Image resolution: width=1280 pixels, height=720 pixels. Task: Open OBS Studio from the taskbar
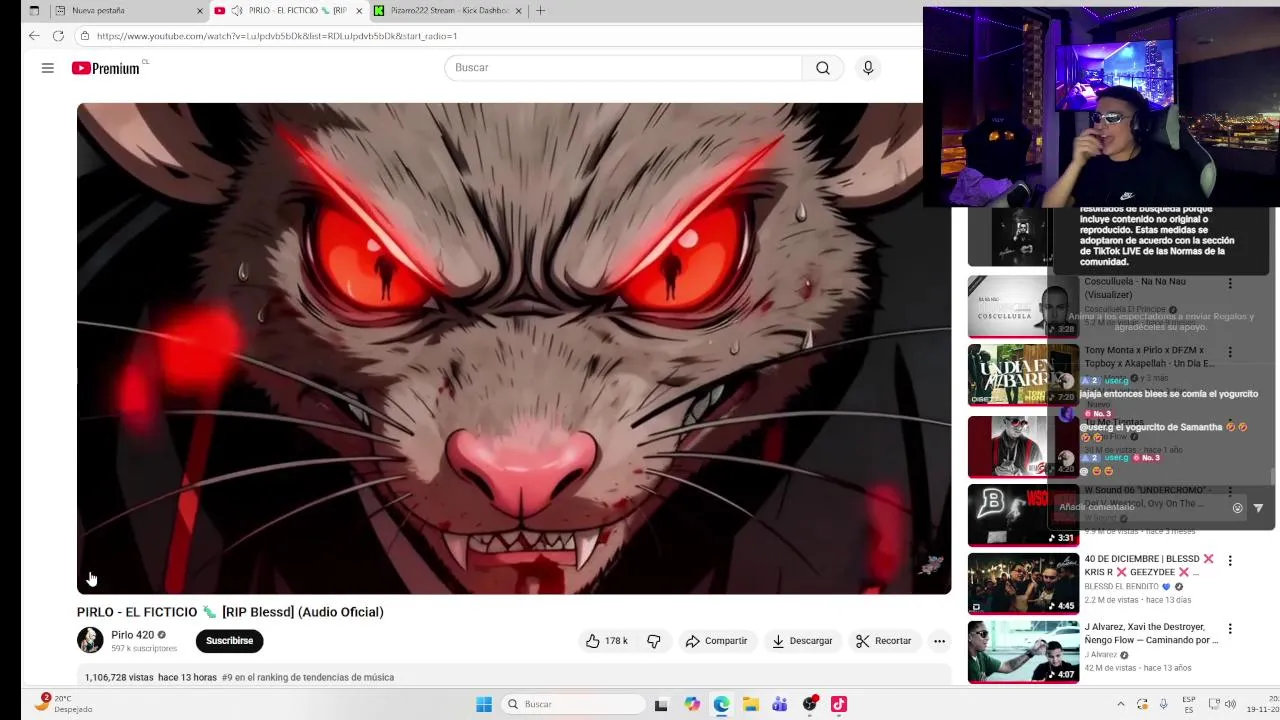point(810,704)
